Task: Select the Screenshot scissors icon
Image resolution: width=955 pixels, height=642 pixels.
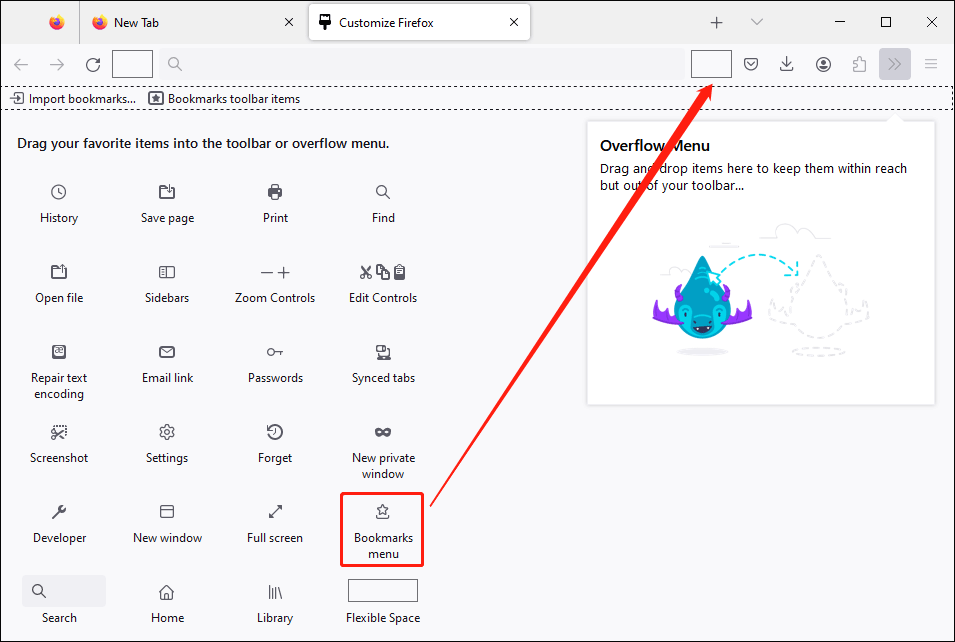Action: pyautogui.click(x=59, y=432)
